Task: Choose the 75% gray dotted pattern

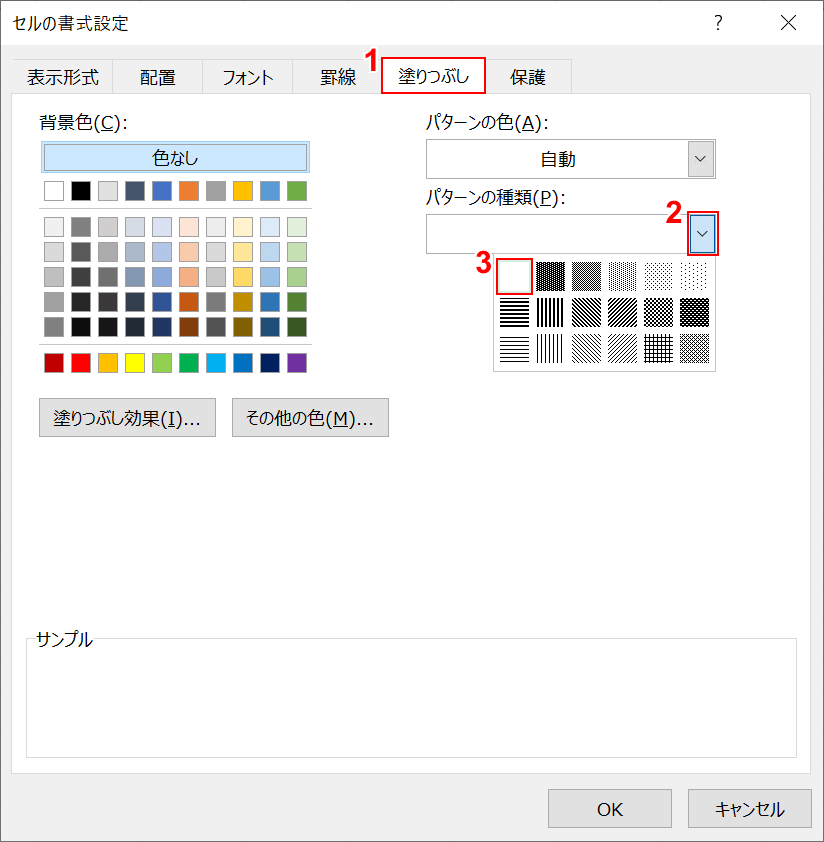Action: (551, 276)
